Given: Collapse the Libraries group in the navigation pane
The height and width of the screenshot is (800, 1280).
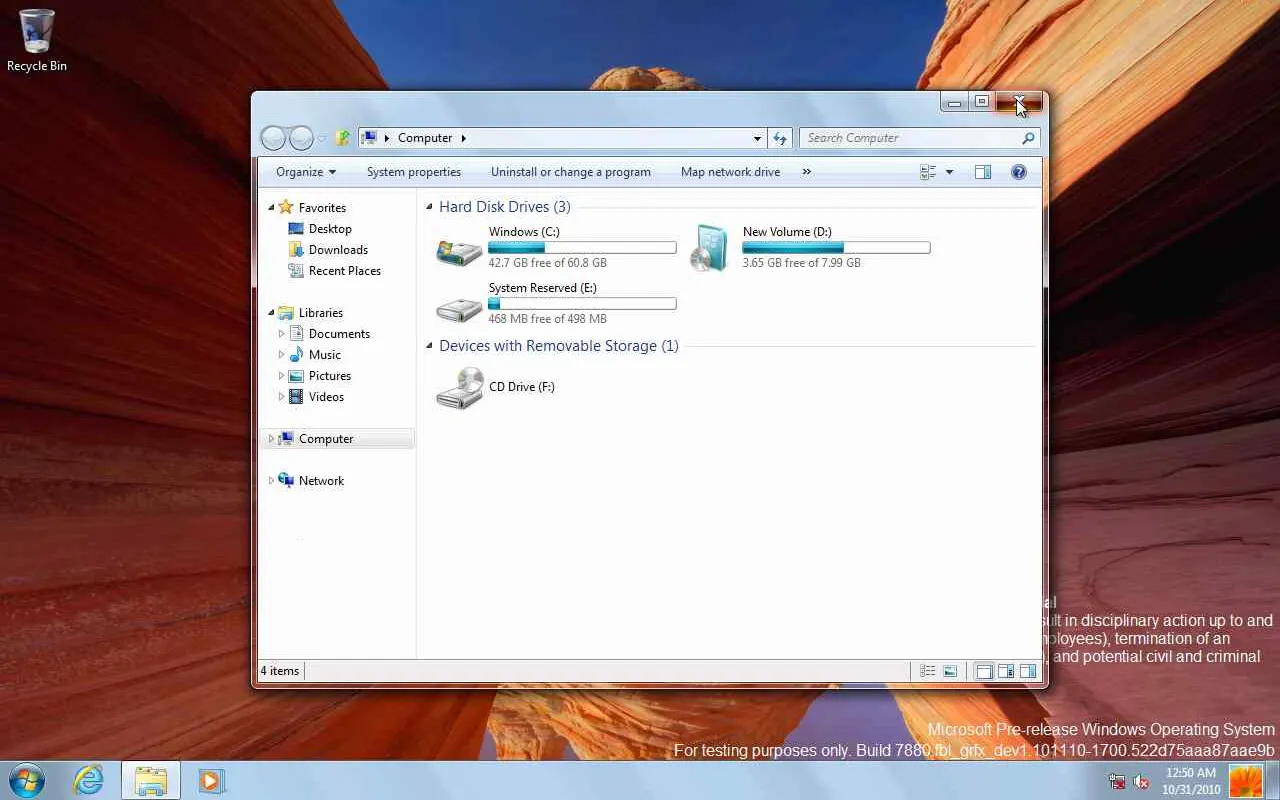Looking at the screenshot, I should [x=271, y=313].
